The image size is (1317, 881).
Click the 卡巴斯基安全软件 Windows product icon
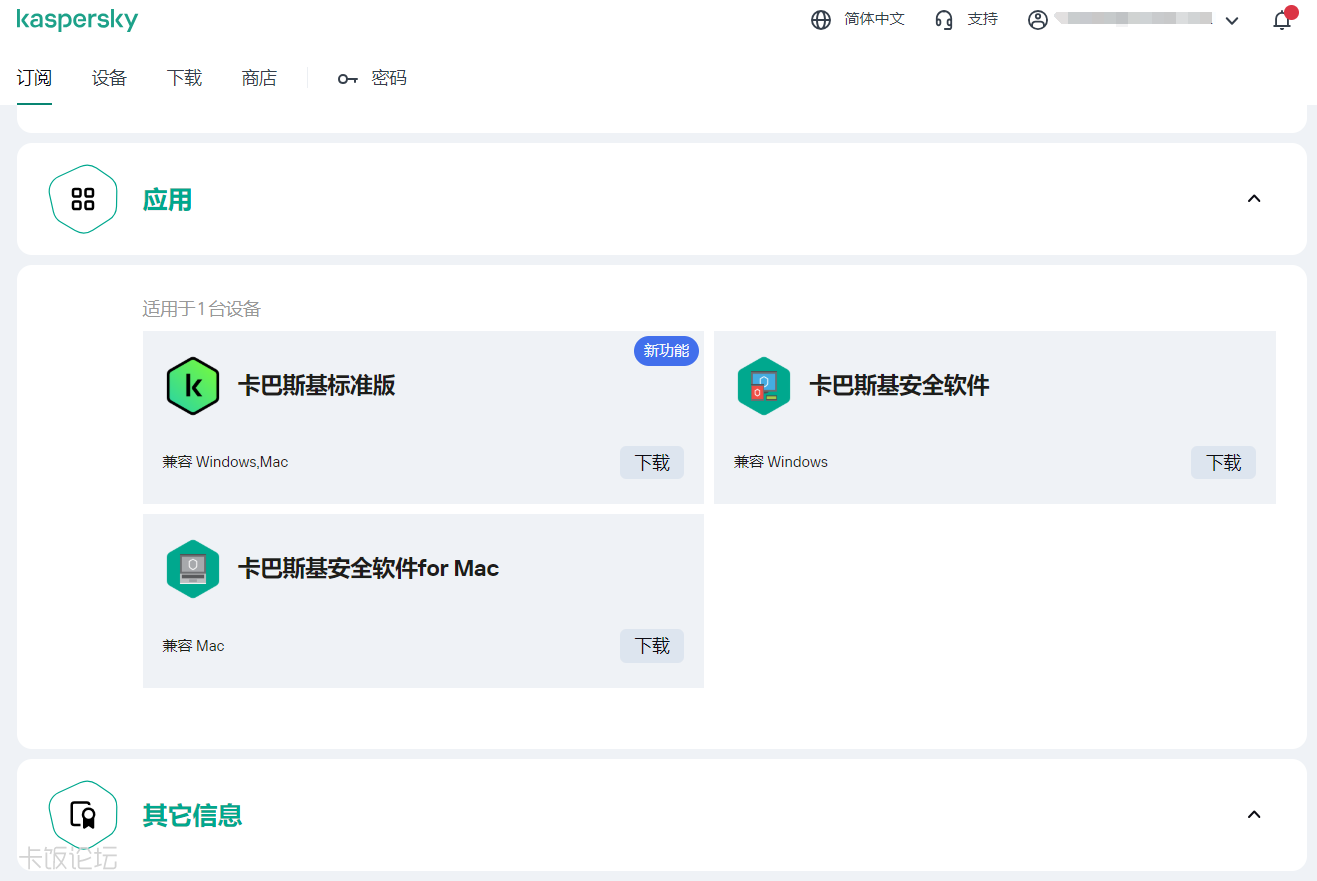tap(764, 386)
